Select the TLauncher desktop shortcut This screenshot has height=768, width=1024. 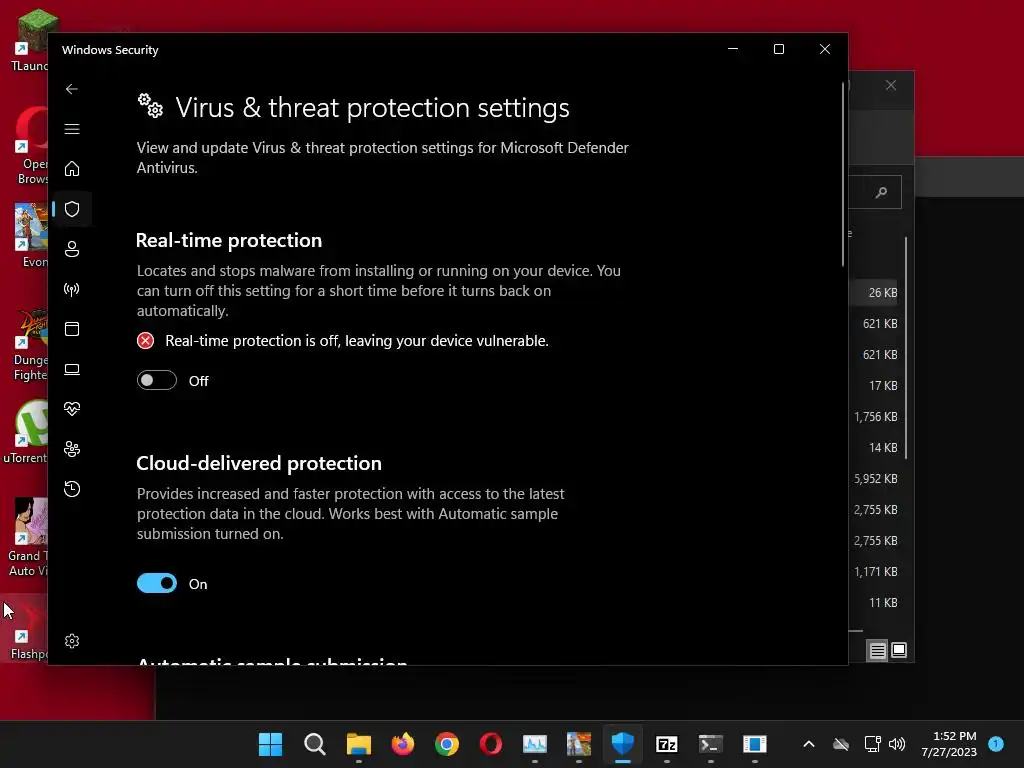[x=29, y=40]
